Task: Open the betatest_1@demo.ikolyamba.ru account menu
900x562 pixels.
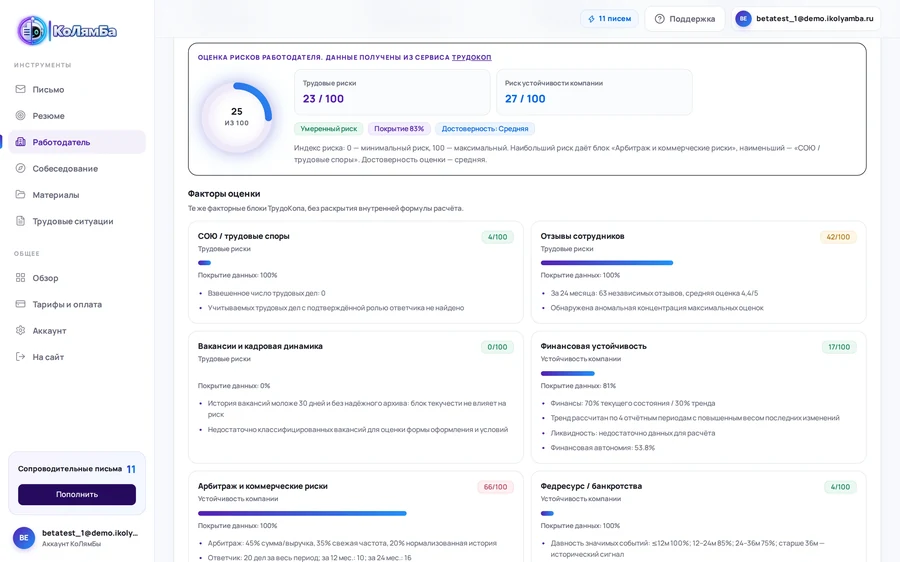Action: tap(805, 19)
